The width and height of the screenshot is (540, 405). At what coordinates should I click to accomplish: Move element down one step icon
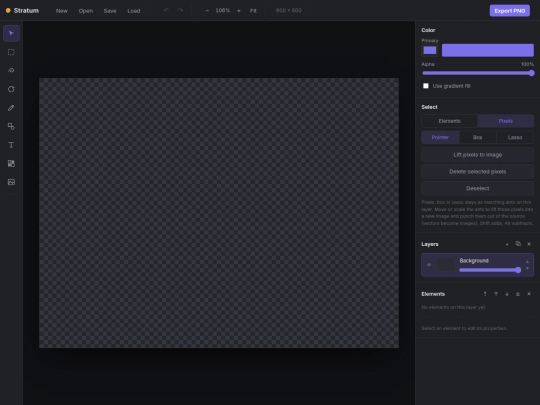507,294
